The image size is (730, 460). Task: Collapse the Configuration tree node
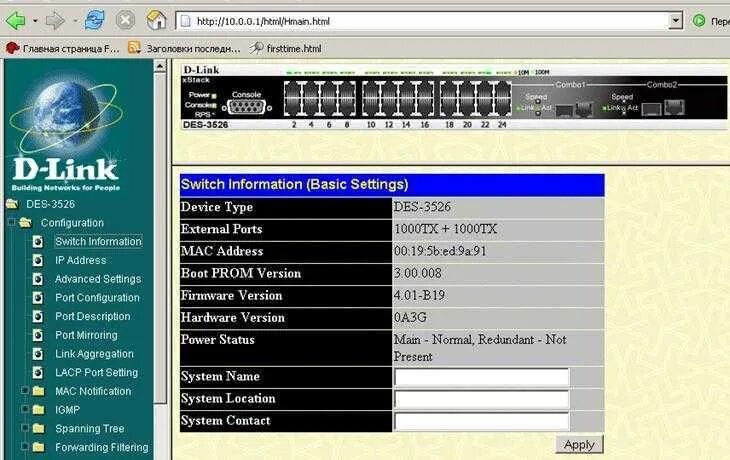click(x=11, y=223)
